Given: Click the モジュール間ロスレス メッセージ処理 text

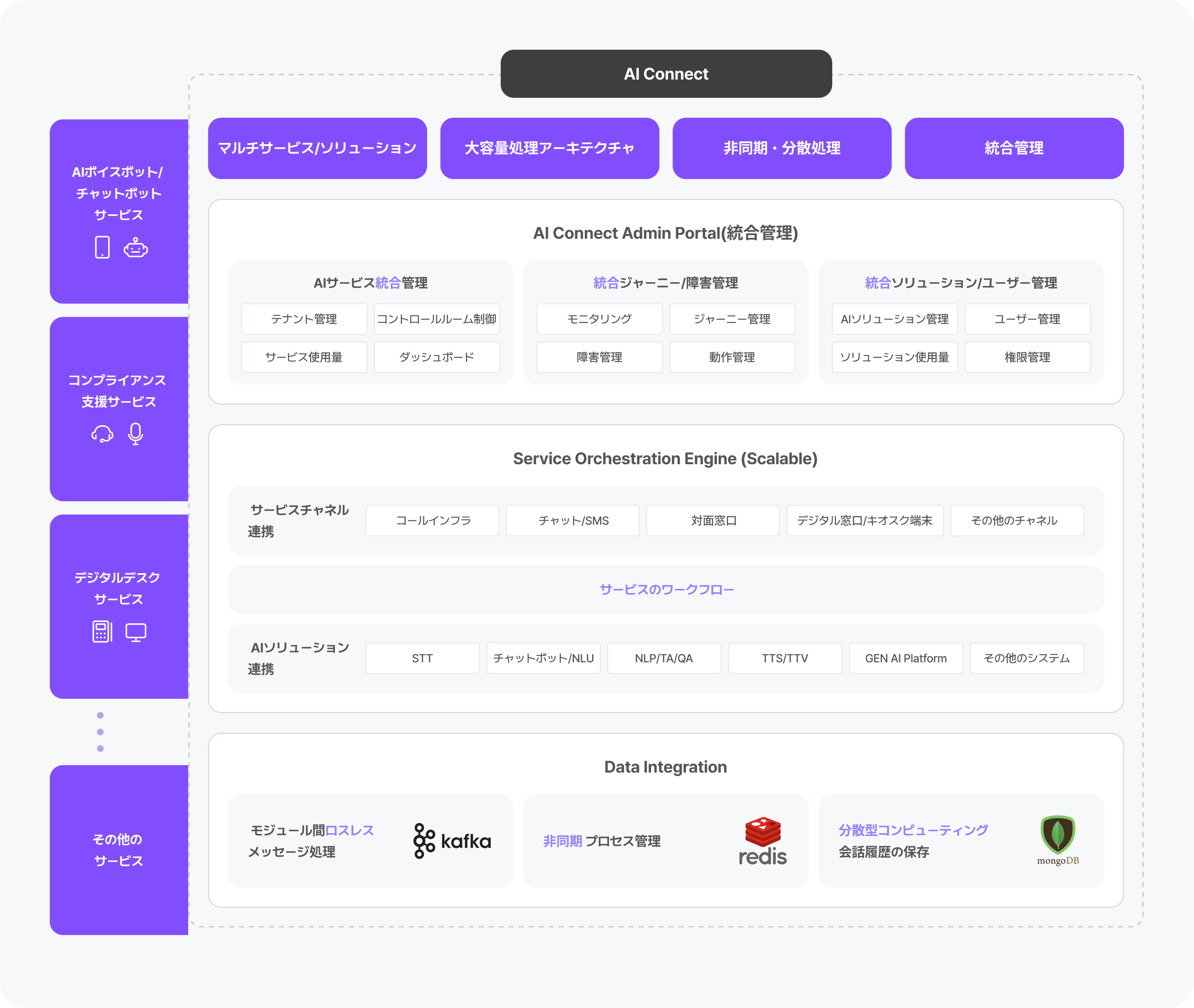Looking at the screenshot, I should click(x=311, y=841).
